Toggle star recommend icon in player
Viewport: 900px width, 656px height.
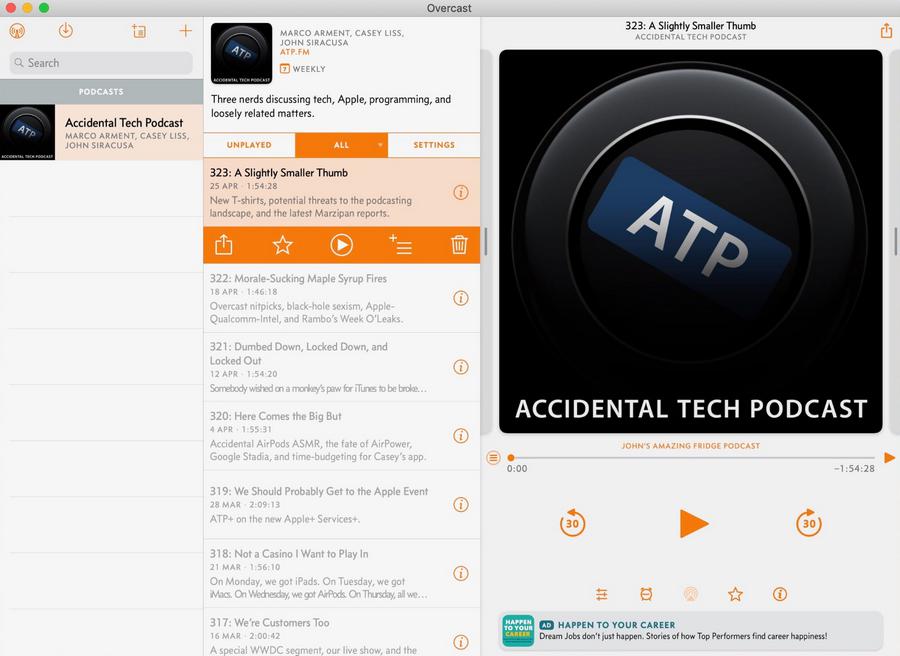click(x=735, y=595)
